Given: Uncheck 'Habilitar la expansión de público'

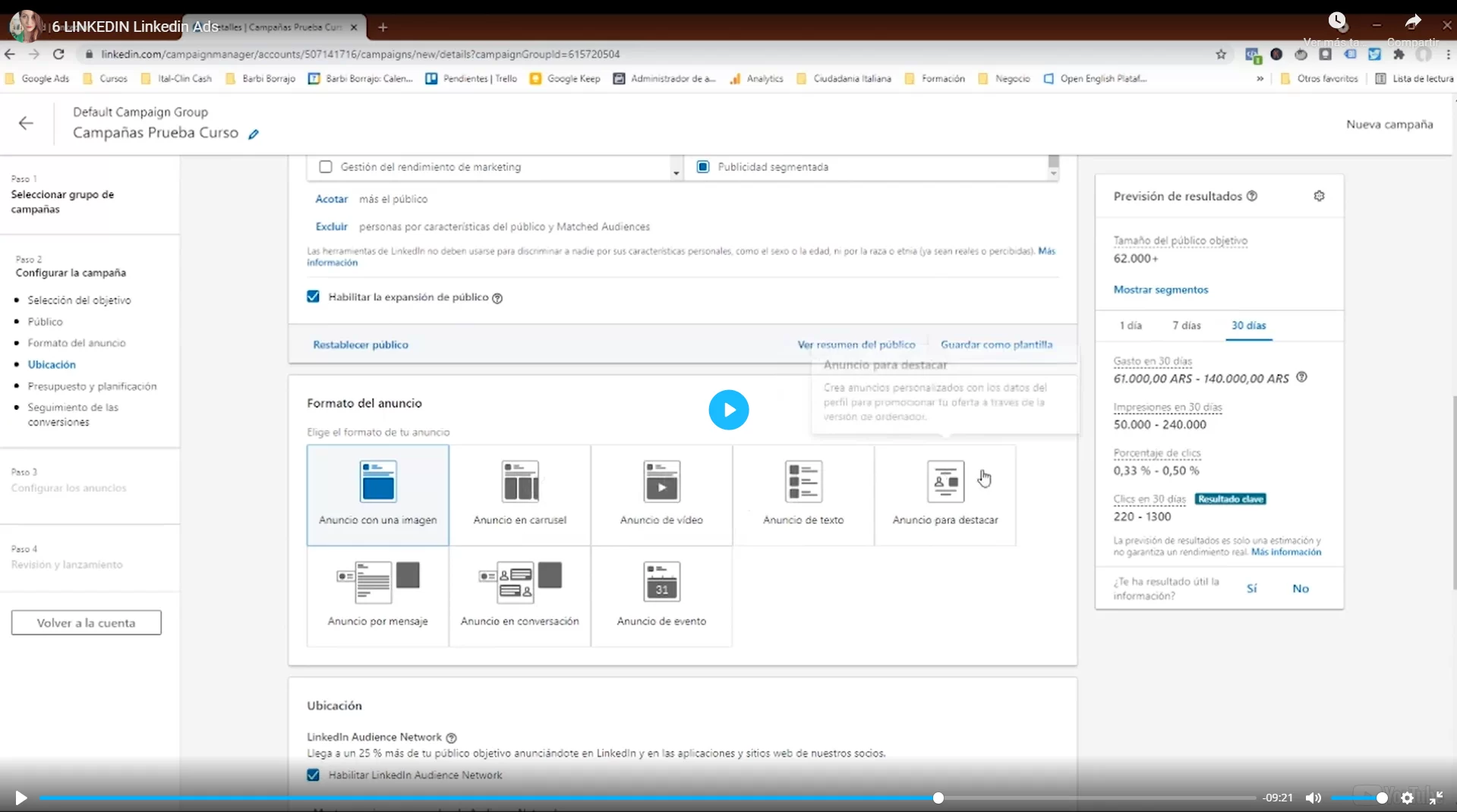Looking at the screenshot, I should [x=313, y=297].
